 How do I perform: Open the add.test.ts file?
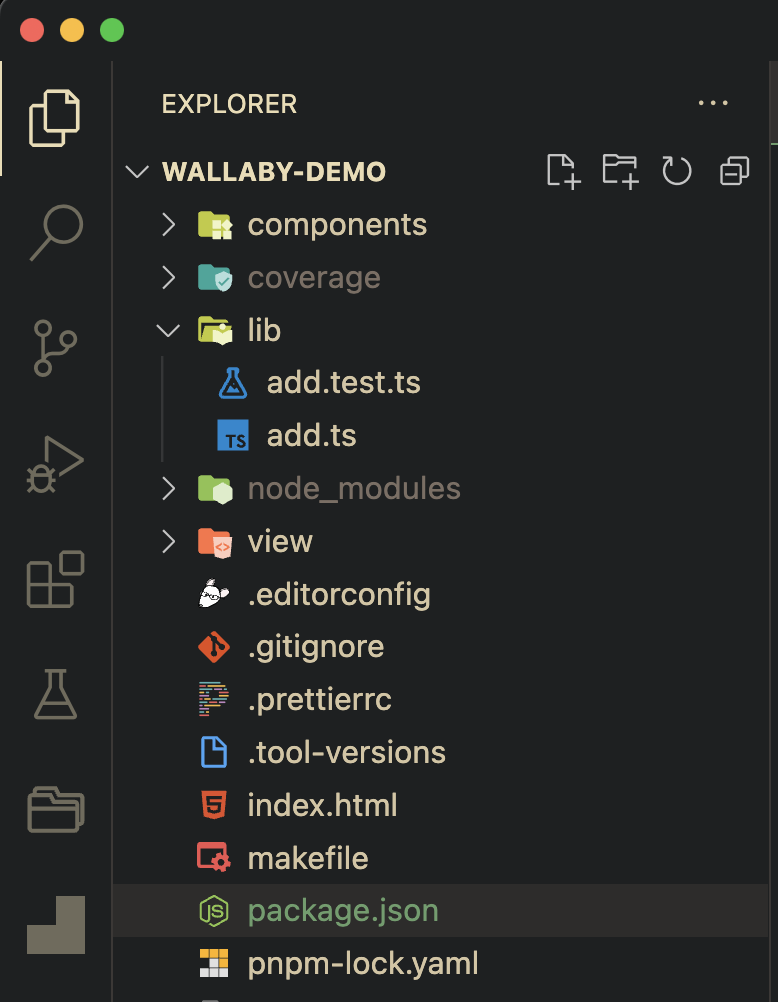[344, 382]
